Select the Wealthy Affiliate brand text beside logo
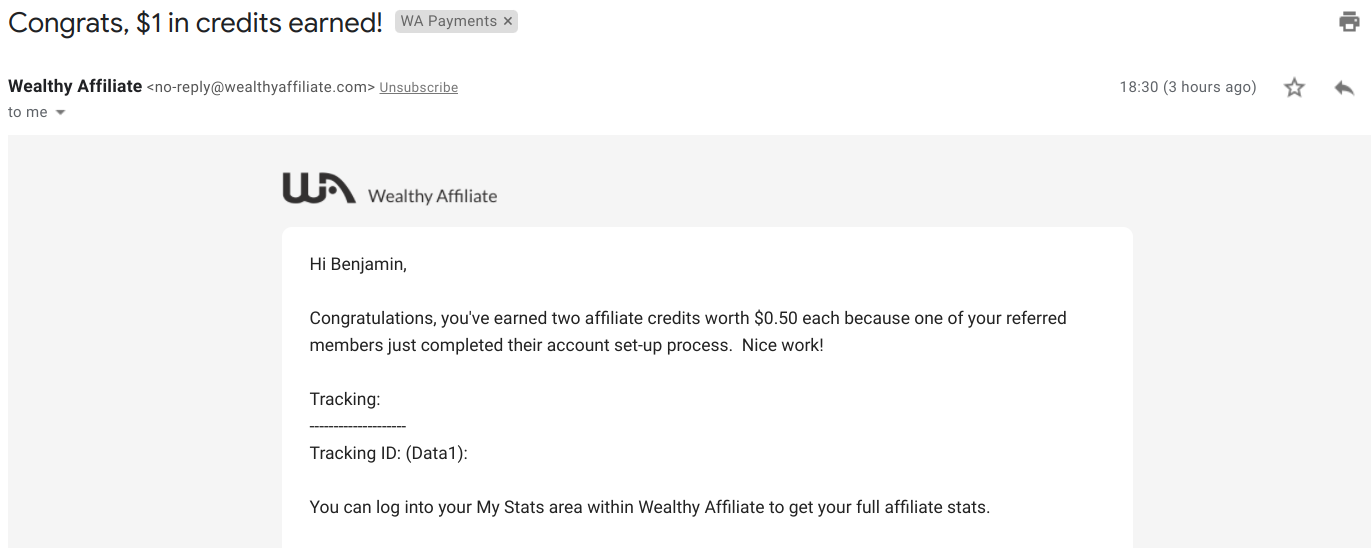 tap(432, 196)
